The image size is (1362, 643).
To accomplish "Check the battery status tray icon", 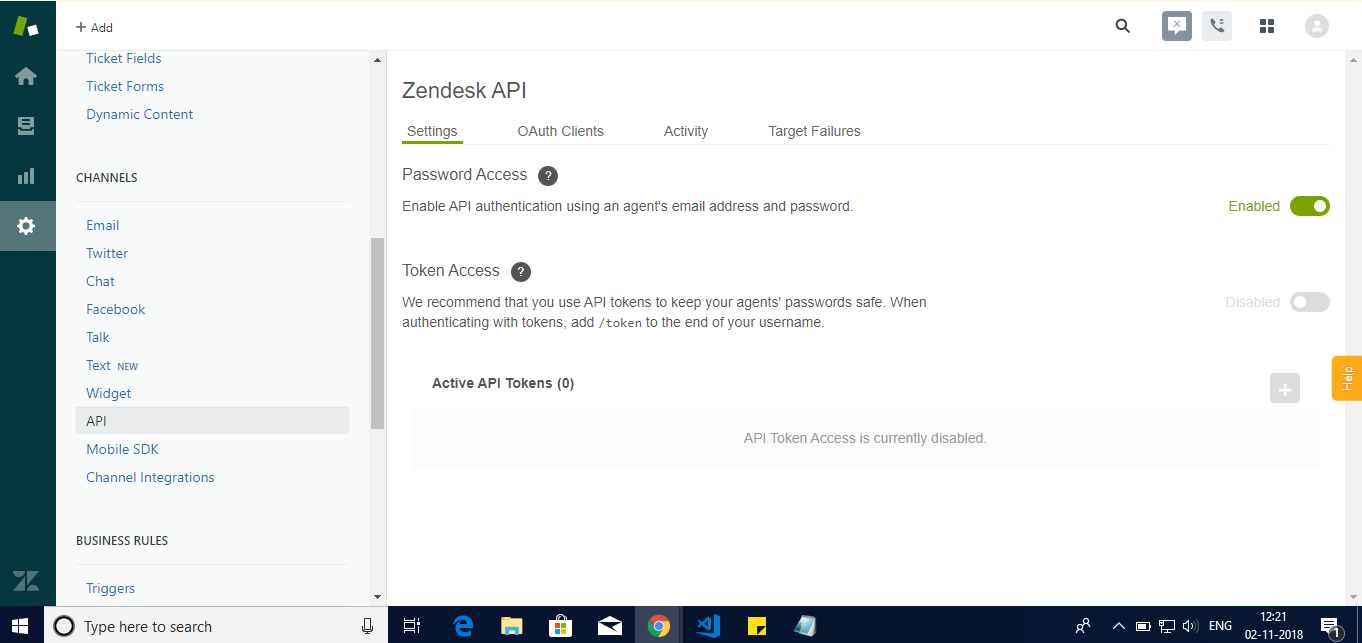I will click(x=1144, y=626).
